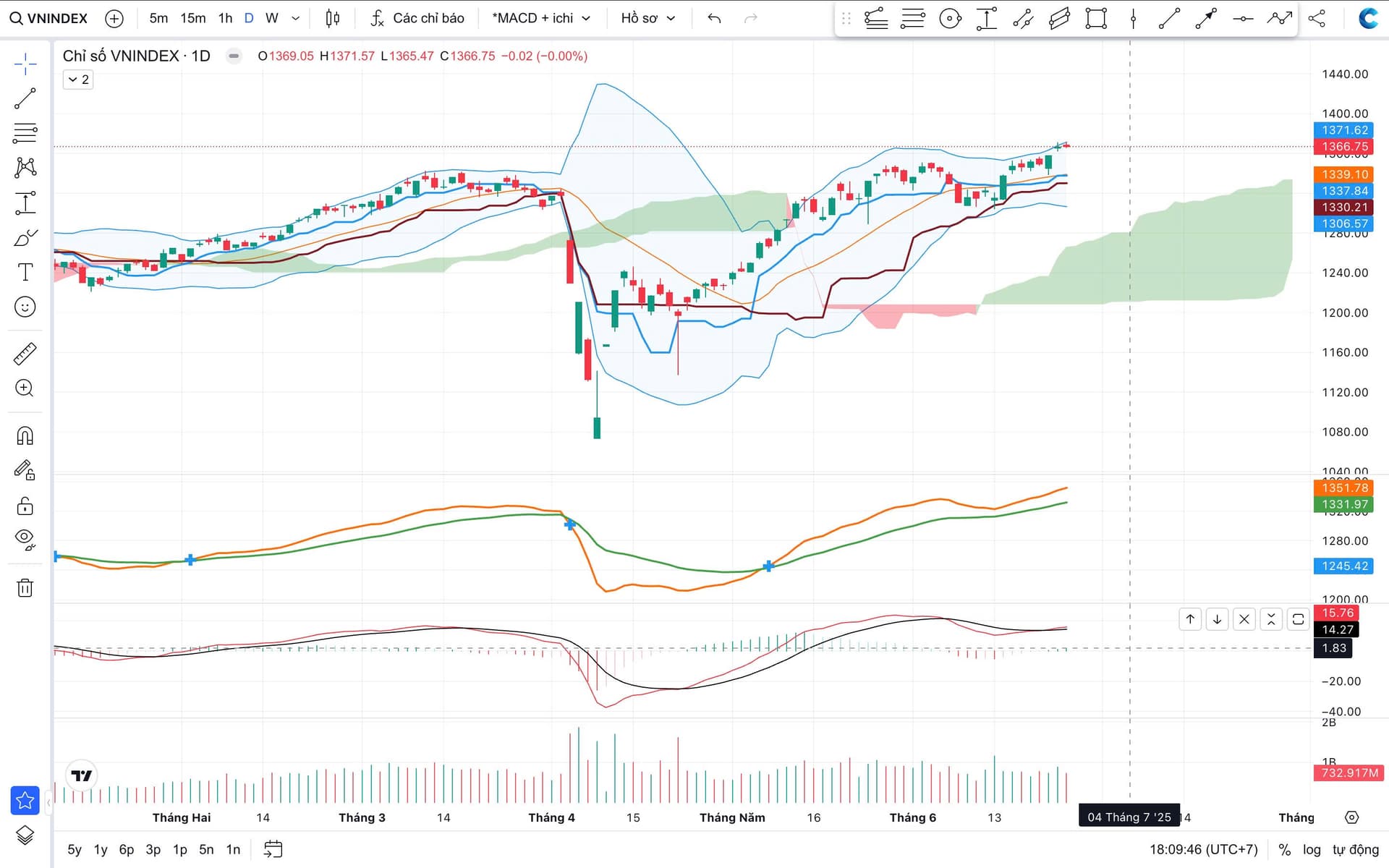Click the VNINDEX symbol search field

pos(49,18)
